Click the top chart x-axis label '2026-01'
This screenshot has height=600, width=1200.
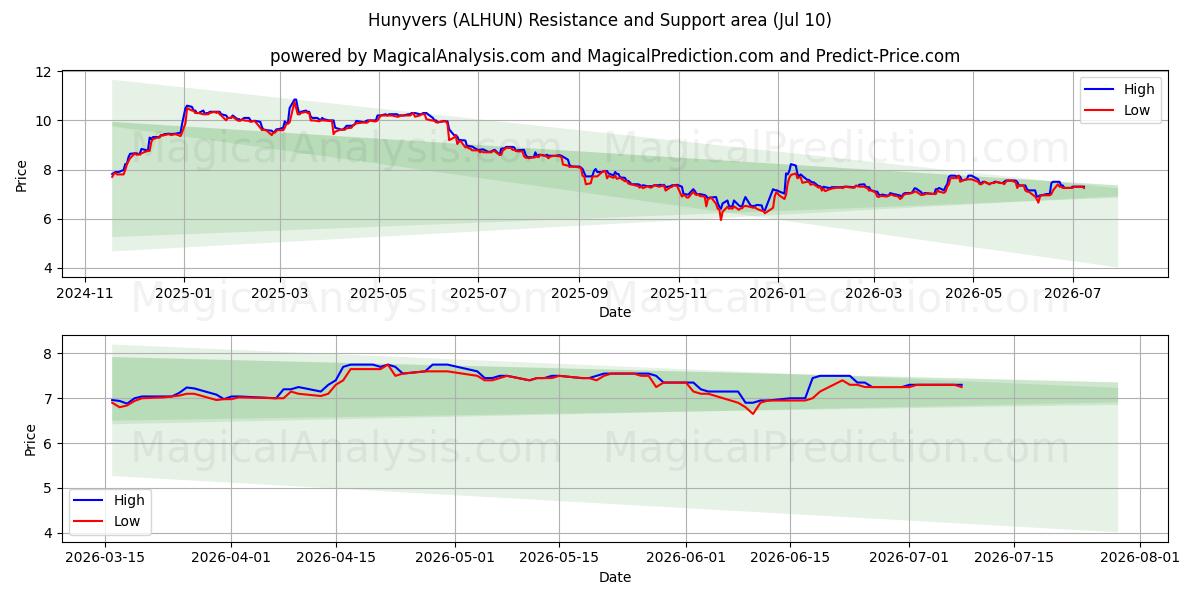[778, 294]
